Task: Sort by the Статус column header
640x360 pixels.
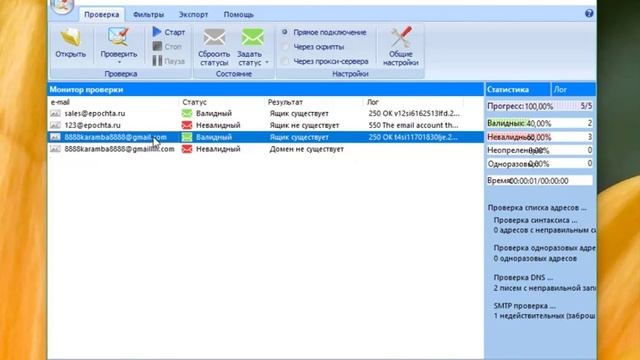Action: (x=222, y=102)
